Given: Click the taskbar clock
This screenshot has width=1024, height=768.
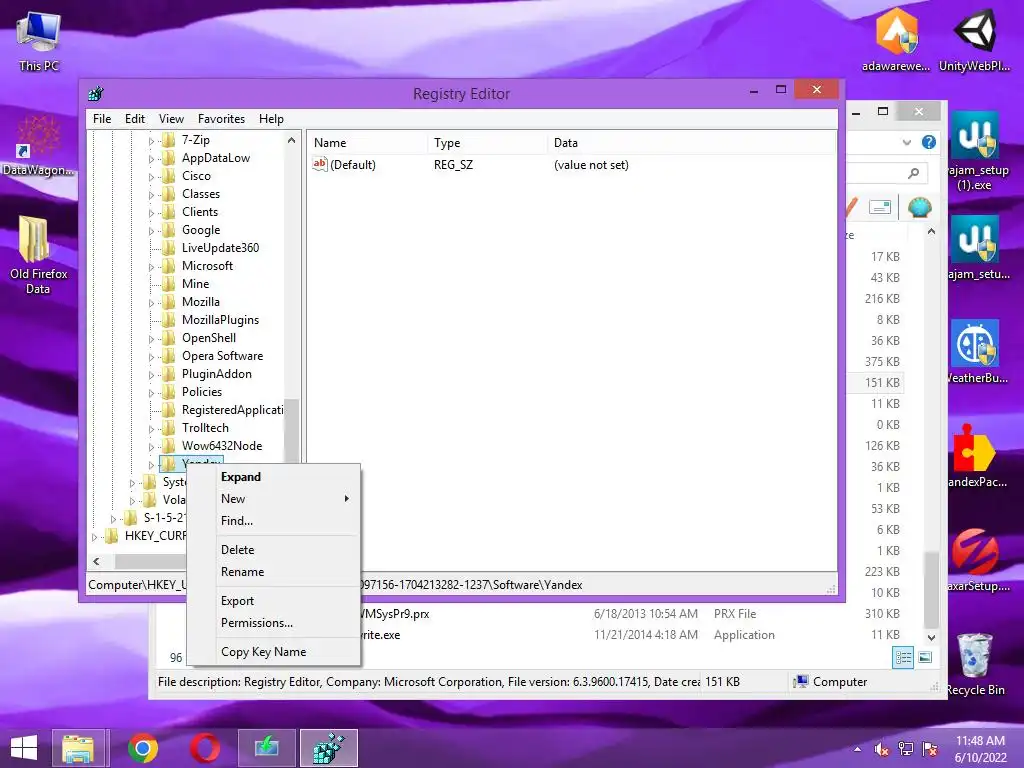Looking at the screenshot, I should pyautogui.click(x=980, y=749).
